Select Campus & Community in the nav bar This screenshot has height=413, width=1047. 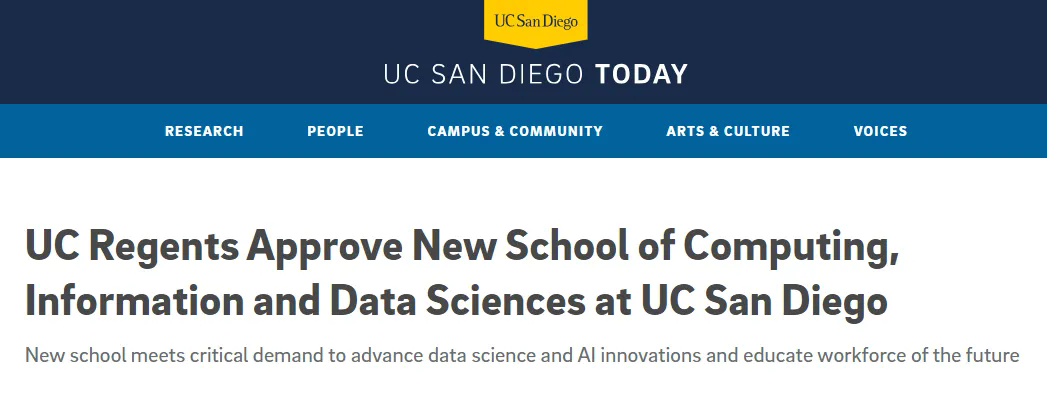pyautogui.click(x=515, y=131)
